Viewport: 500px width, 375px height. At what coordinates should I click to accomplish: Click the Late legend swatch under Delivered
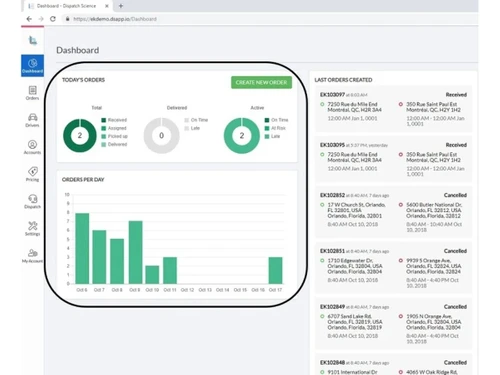click(x=187, y=128)
